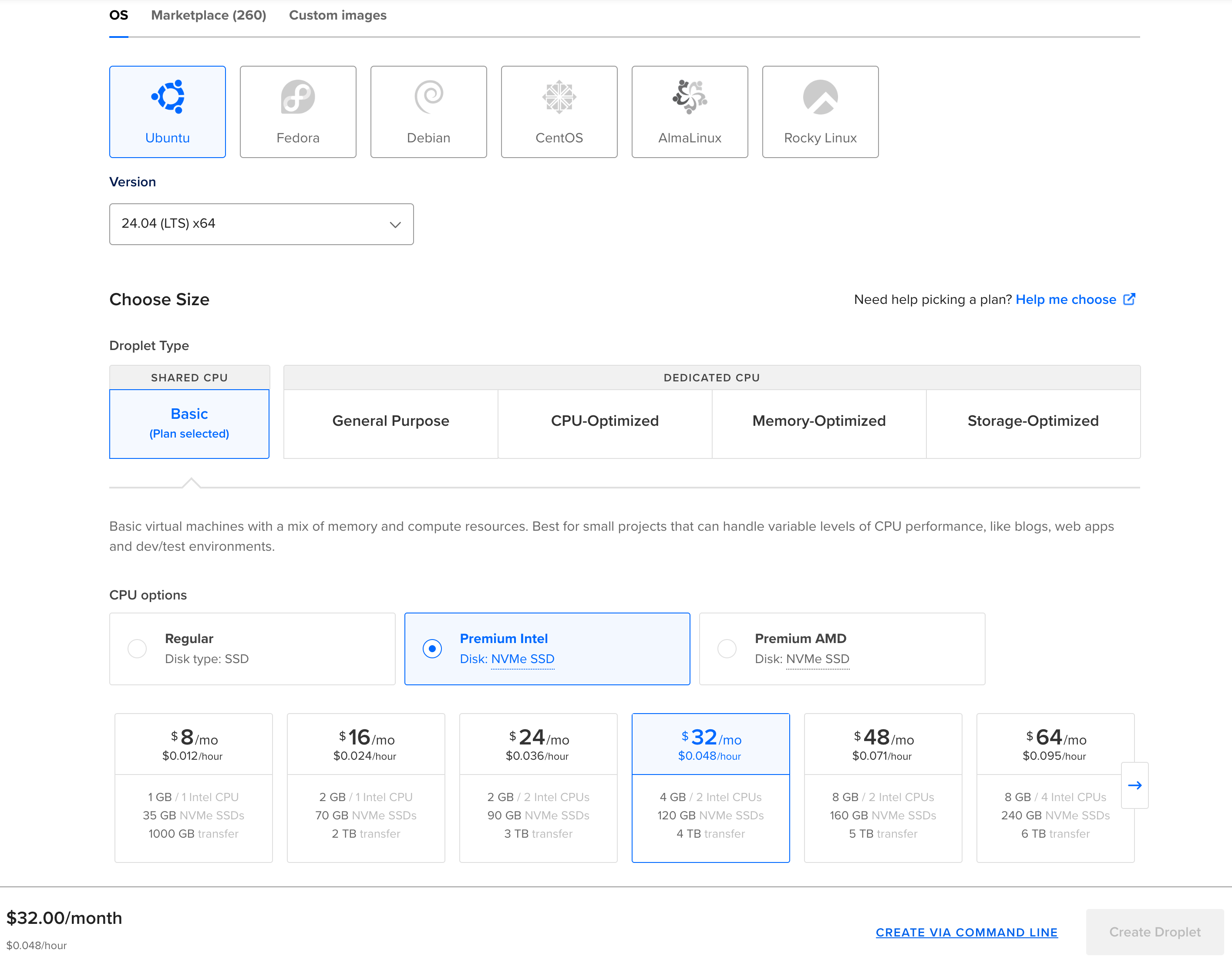Click NVMe SSD text under Premium AMD
Screen dimensions: 1232x970
(x=818, y=659)
